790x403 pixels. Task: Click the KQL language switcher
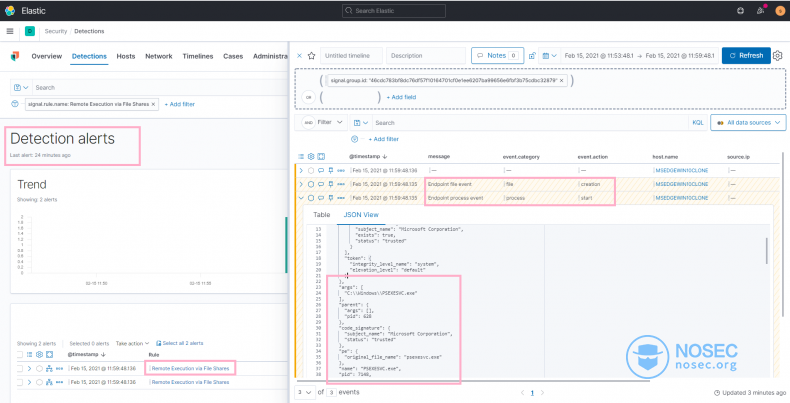coord(698,122)
